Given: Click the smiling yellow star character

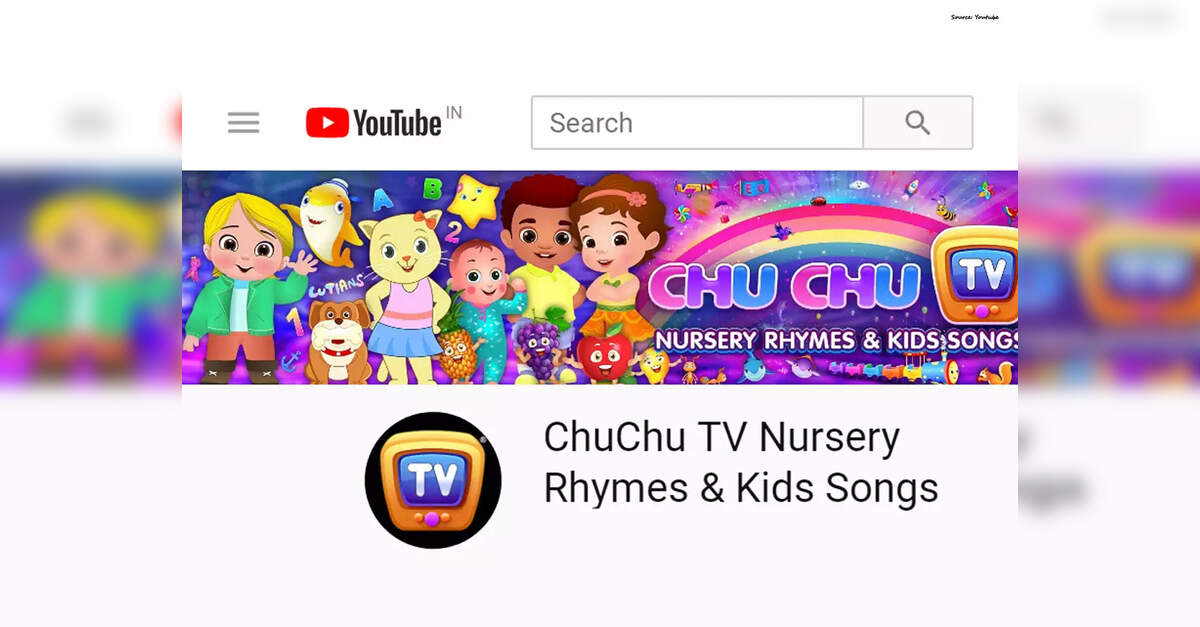Looking at the screenshot, I should [x=473, y=201].
